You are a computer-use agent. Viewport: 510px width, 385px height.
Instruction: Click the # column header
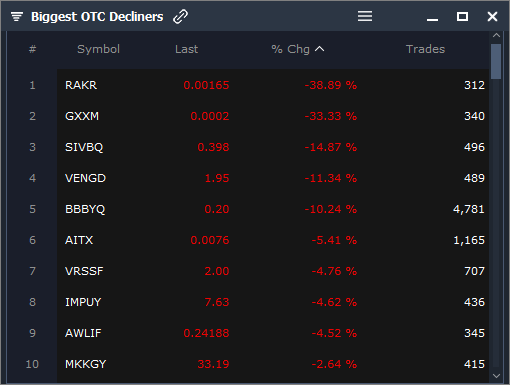pyautogui.click(x=32, y=49)
